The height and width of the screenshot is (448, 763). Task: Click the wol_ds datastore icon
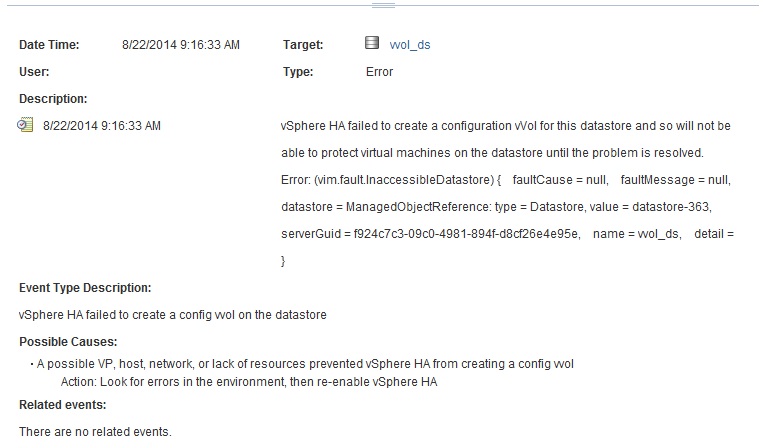(372, 44)
